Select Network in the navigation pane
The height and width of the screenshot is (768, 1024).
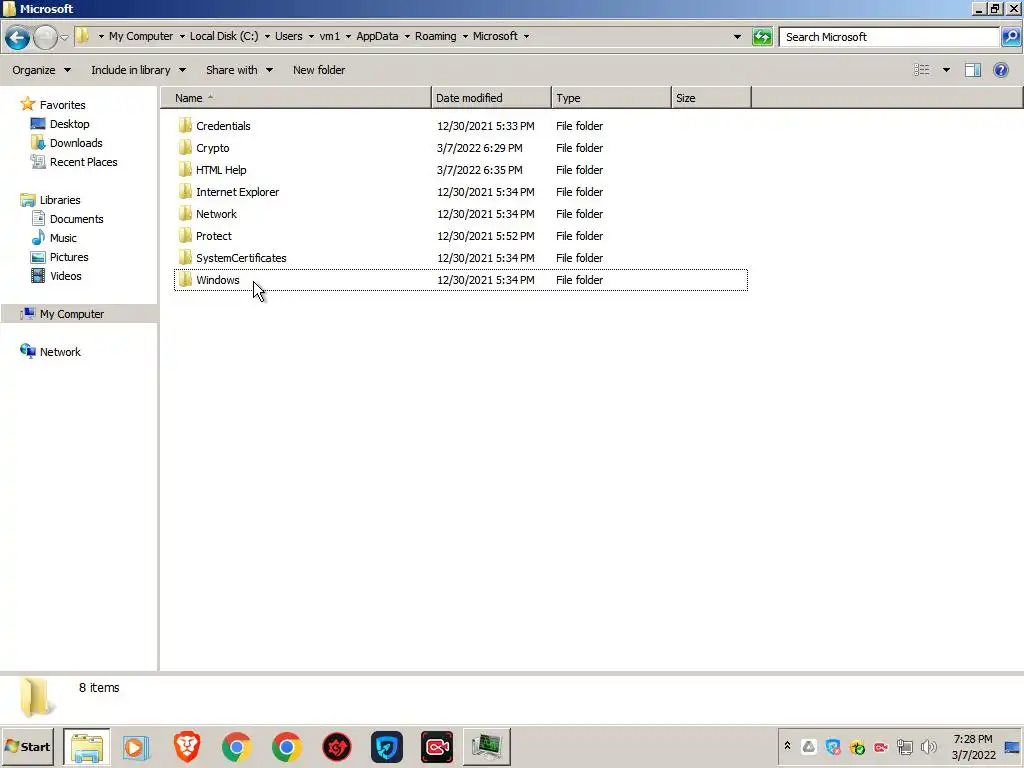60,352
